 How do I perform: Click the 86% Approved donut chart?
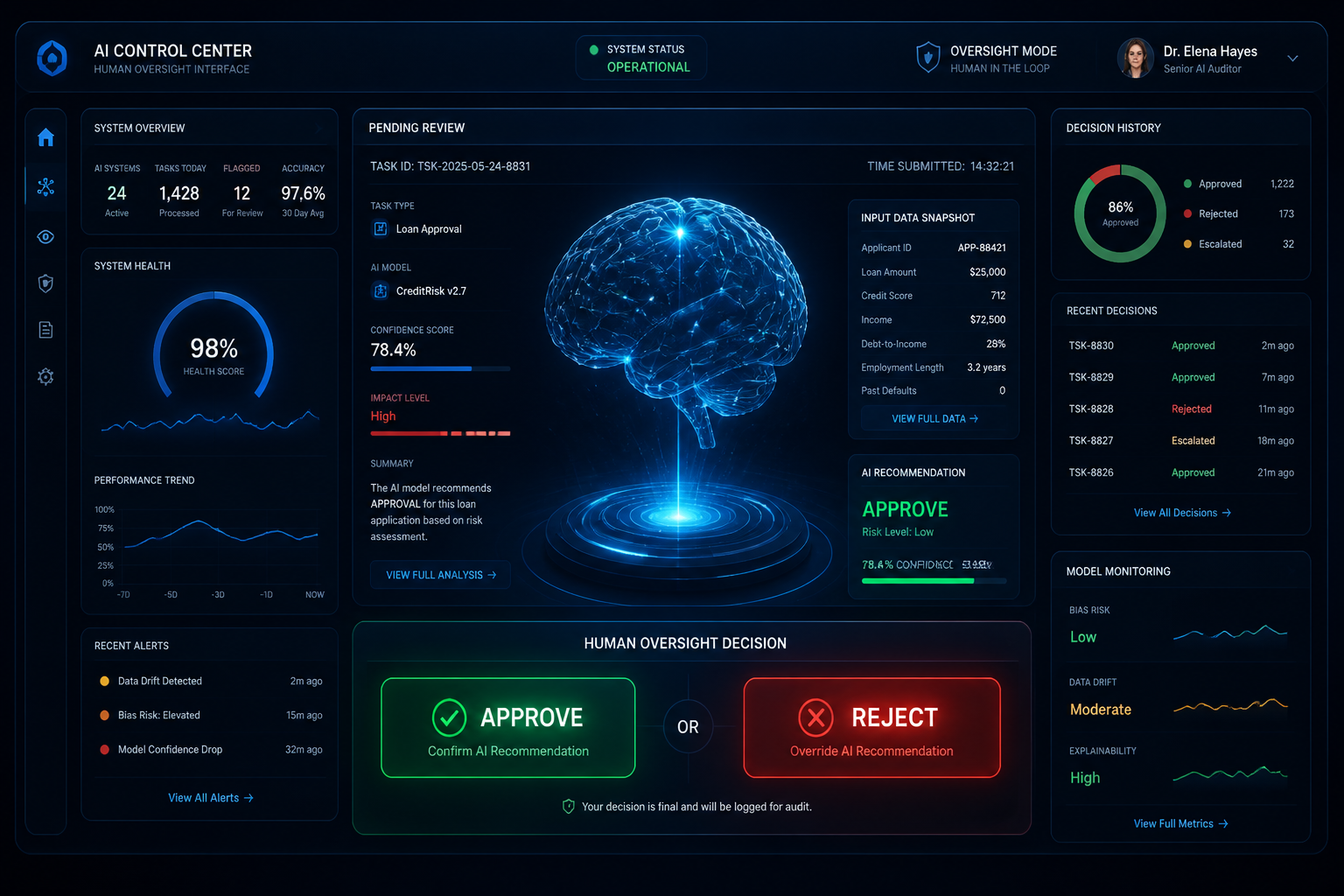[x=1120, y=213]
